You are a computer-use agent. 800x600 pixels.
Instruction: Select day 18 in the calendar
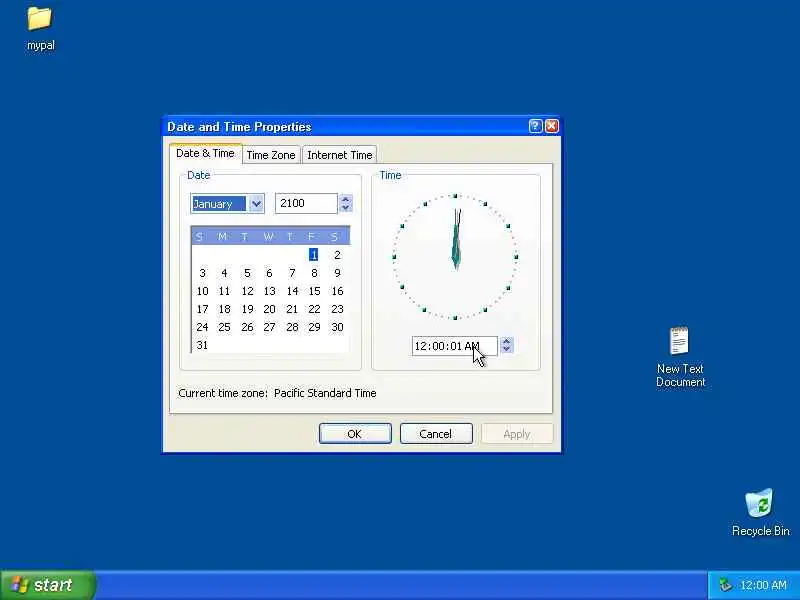point(224,309)
